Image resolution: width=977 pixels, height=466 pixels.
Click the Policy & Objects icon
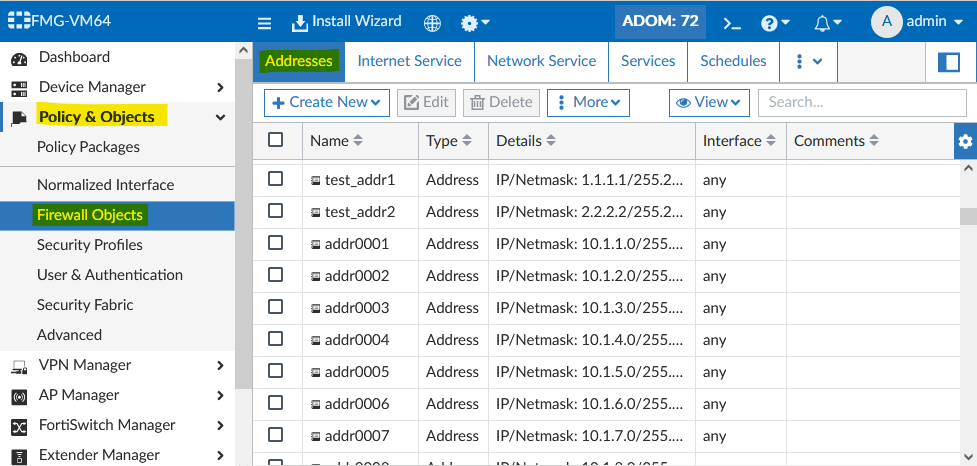19,118
